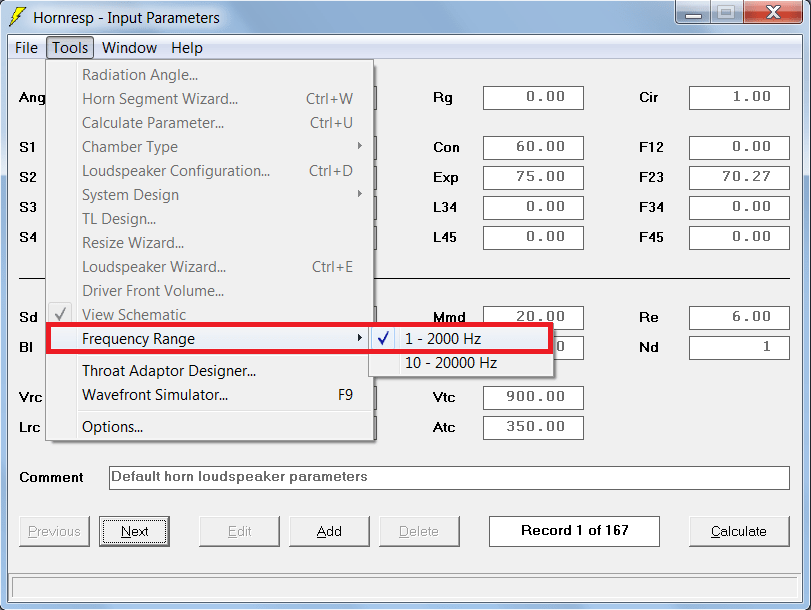Select the 10 - 20000 Hz frequency range
This screenshot has width=811, height=610.
[x=460, y=363]
